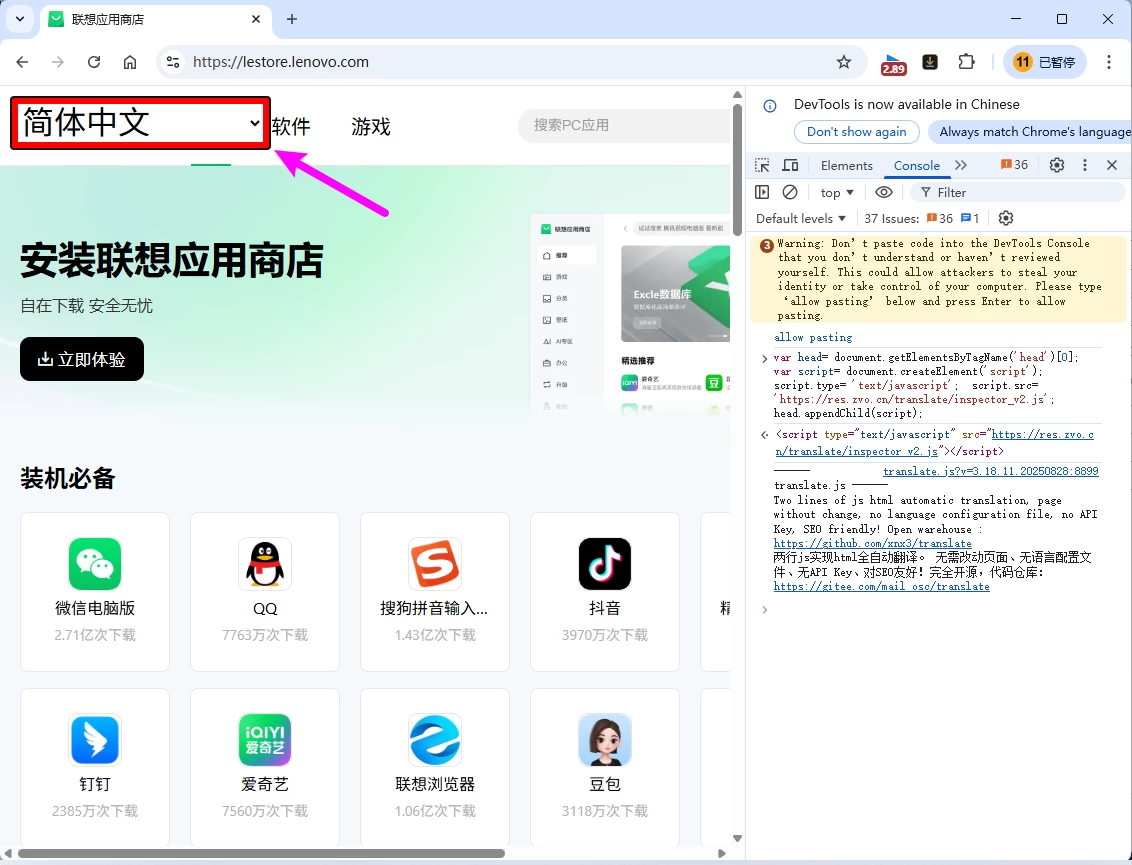1132x865 pixels.
Task: Click Don't show again in DevTools
Action: (856, 131)
